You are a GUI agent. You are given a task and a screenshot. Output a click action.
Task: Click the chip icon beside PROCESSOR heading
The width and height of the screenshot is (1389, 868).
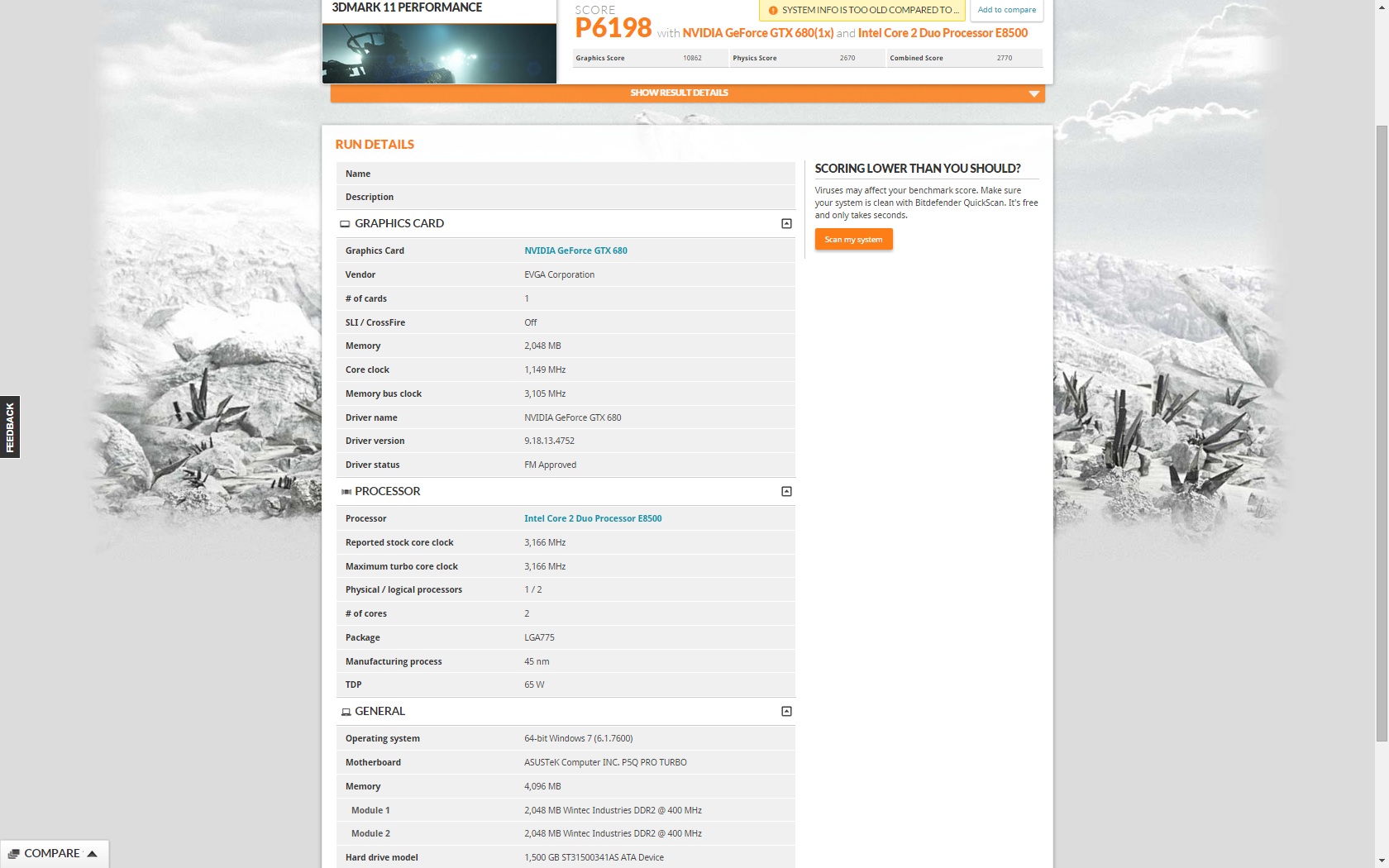(346, 492)
